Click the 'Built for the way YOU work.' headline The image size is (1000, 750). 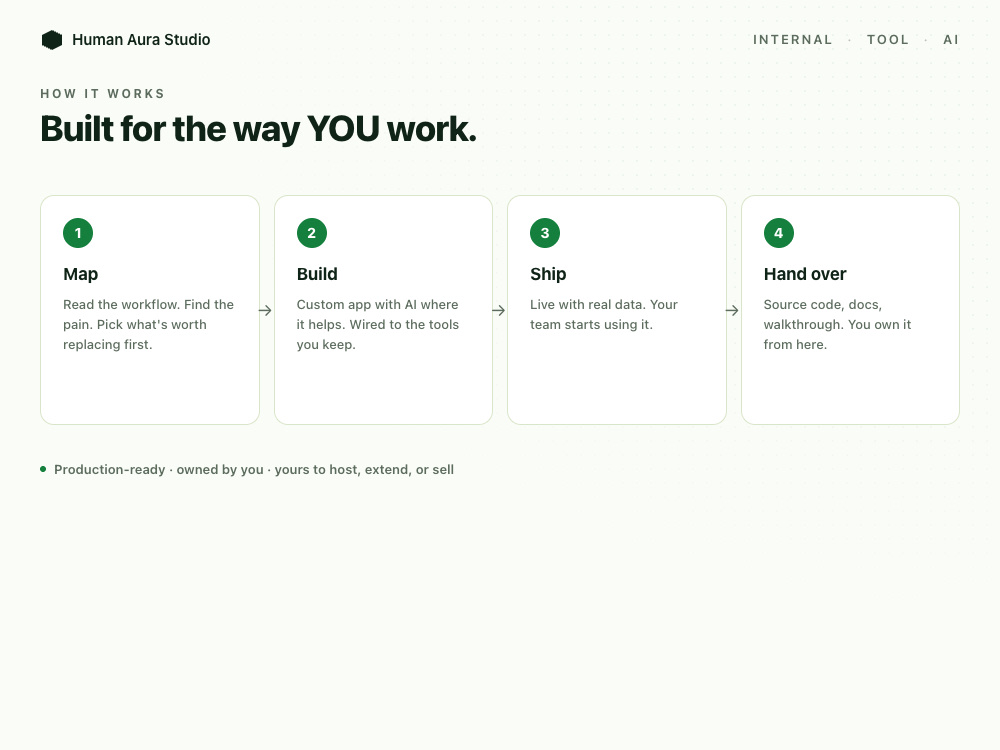[x=258, y=129]
